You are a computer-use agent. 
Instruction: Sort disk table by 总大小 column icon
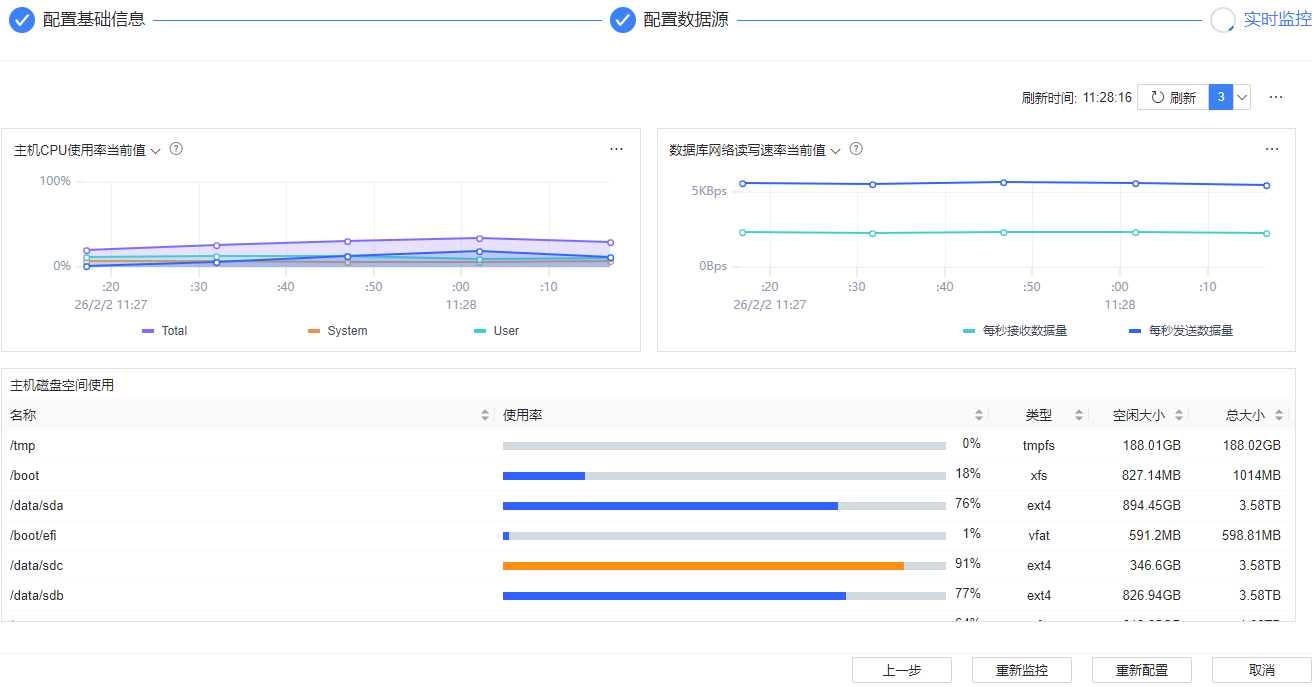point(1279,415)
